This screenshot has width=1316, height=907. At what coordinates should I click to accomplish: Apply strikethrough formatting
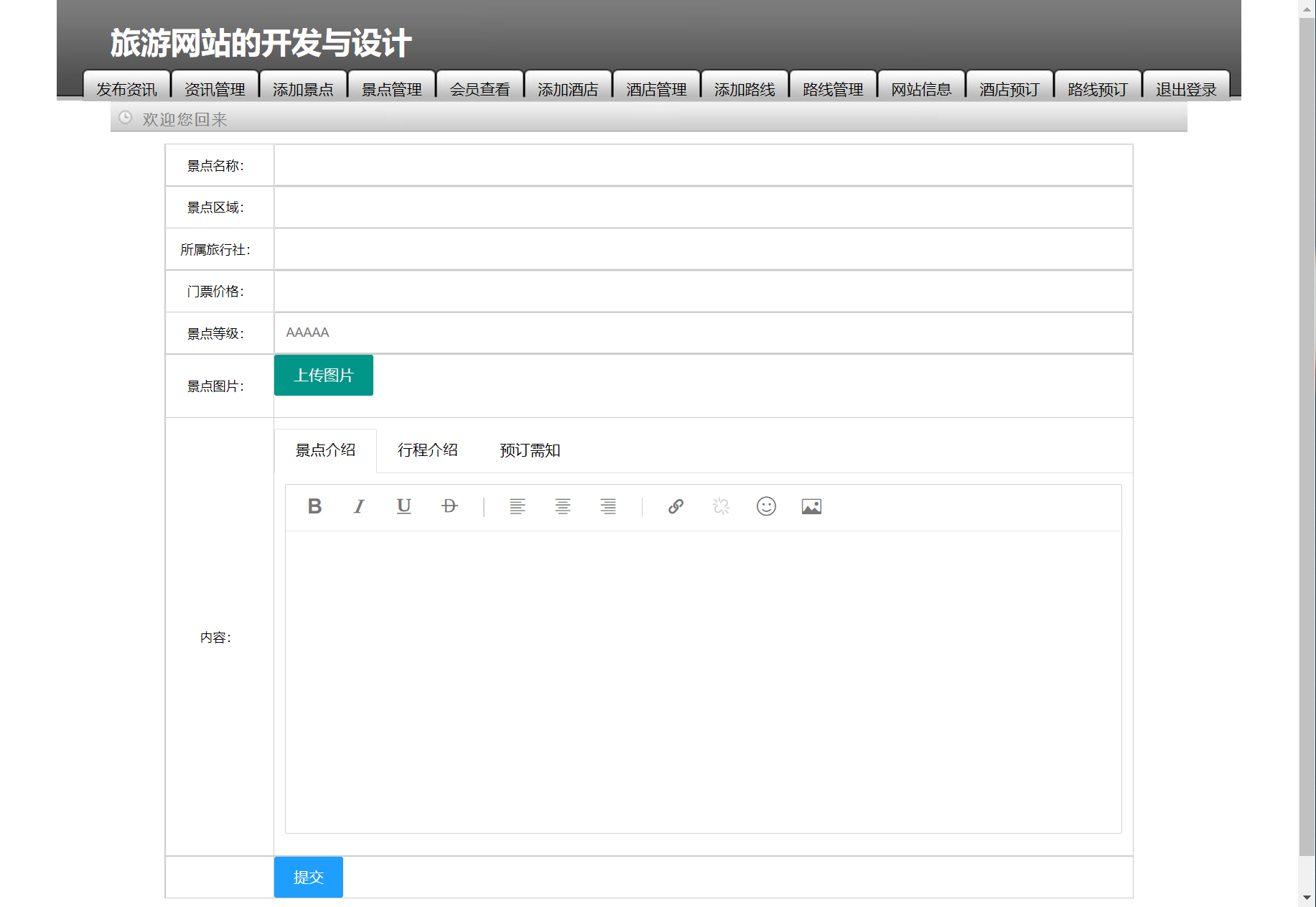[449, 506]
